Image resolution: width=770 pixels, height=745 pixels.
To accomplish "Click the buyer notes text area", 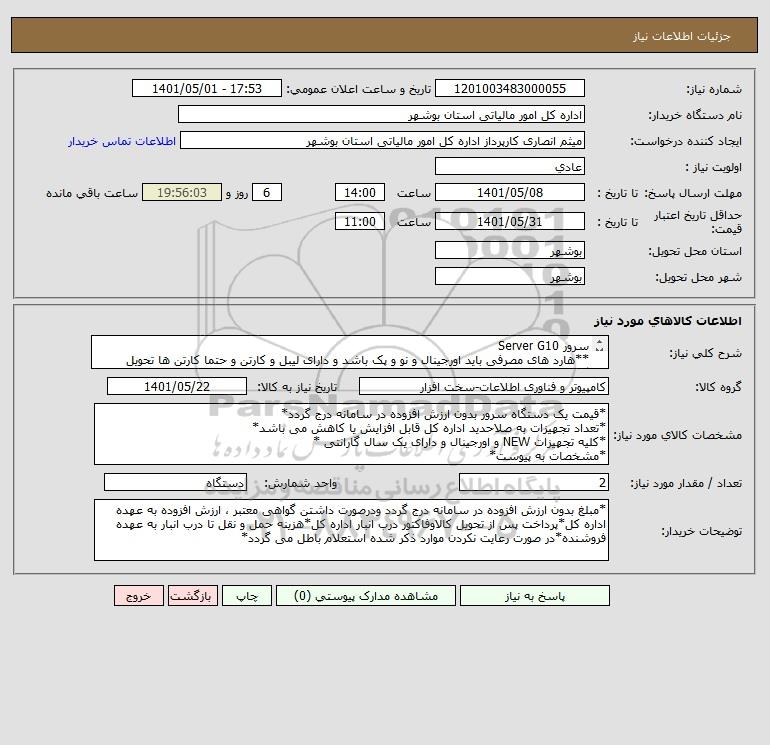I will pyautogui.click(x=351, y=530).
